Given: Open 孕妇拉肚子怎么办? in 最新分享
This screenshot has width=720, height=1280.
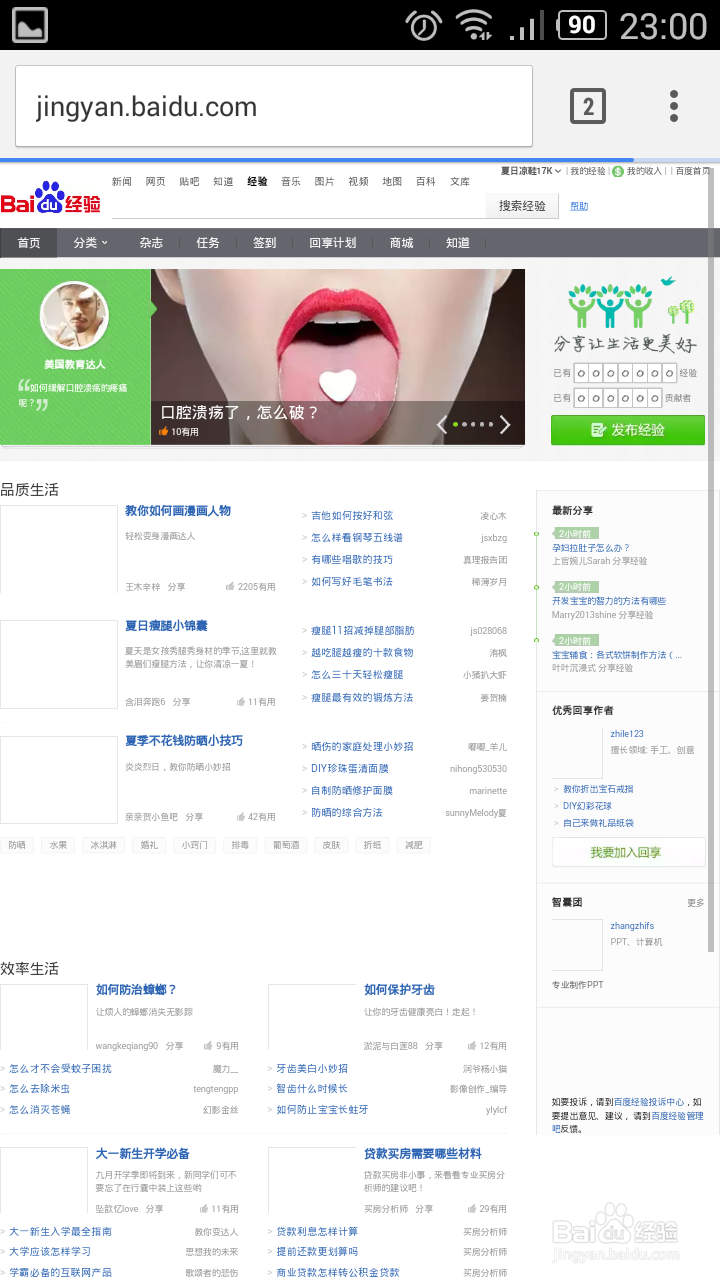Looking at the screenshot, I should (x=591, y=548).
